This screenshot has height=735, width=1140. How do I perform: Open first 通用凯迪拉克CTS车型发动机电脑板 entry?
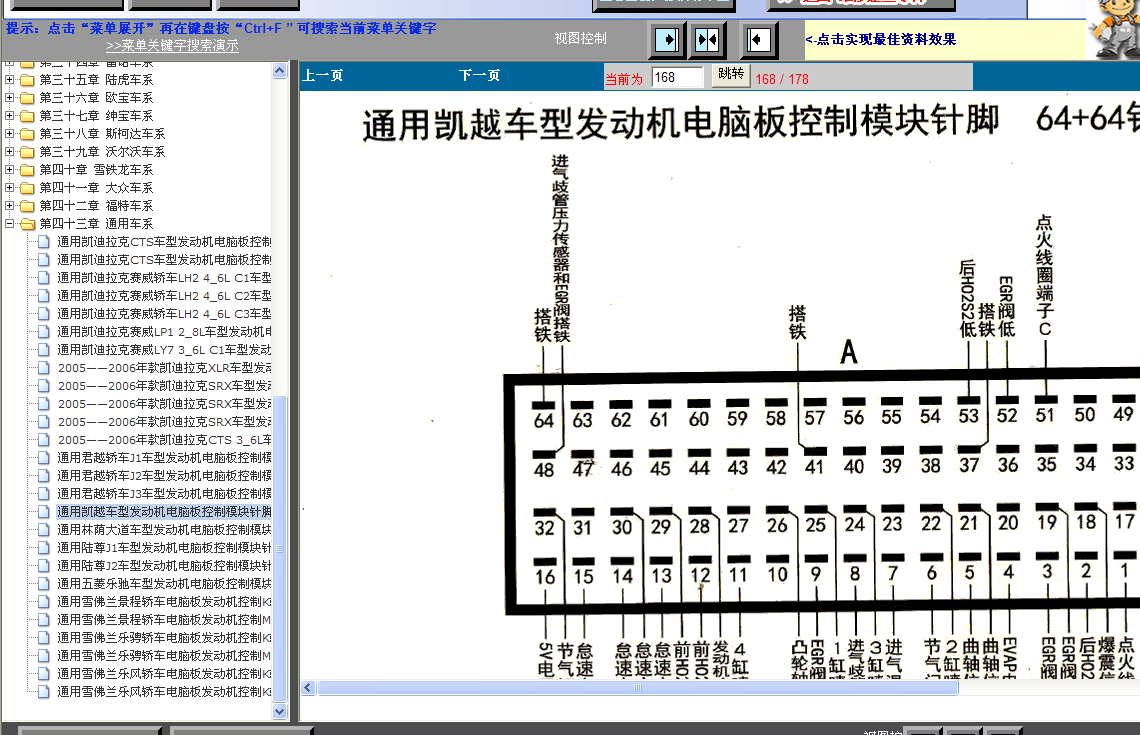164,241
